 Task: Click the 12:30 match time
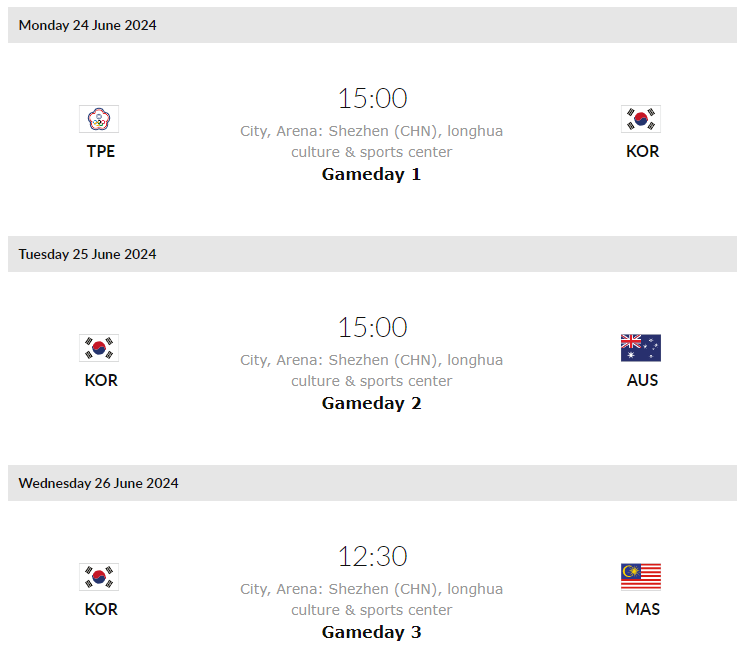pyautogui.click(x=372, y=557)
